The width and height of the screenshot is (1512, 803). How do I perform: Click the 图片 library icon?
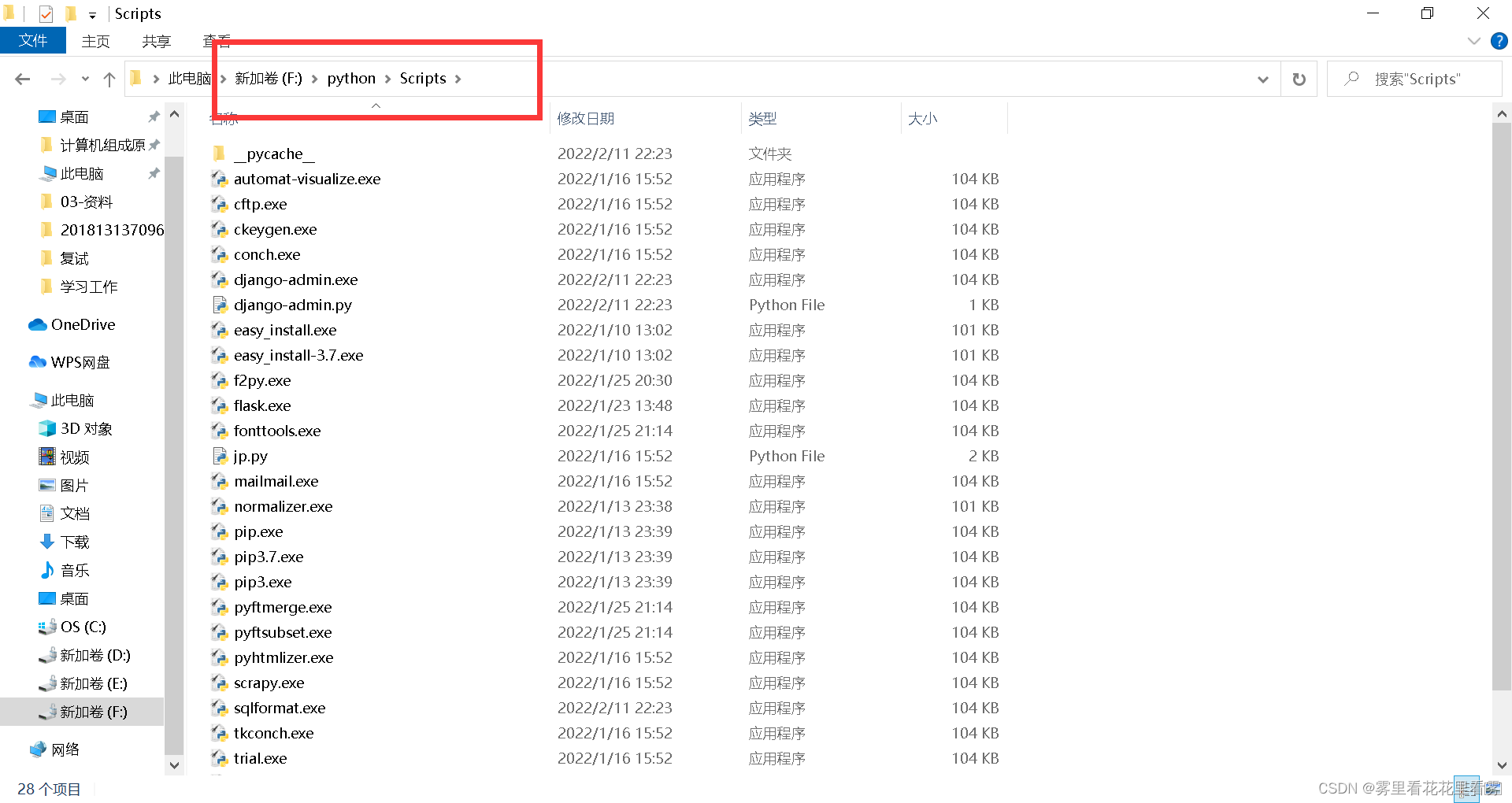pos(47,485)
